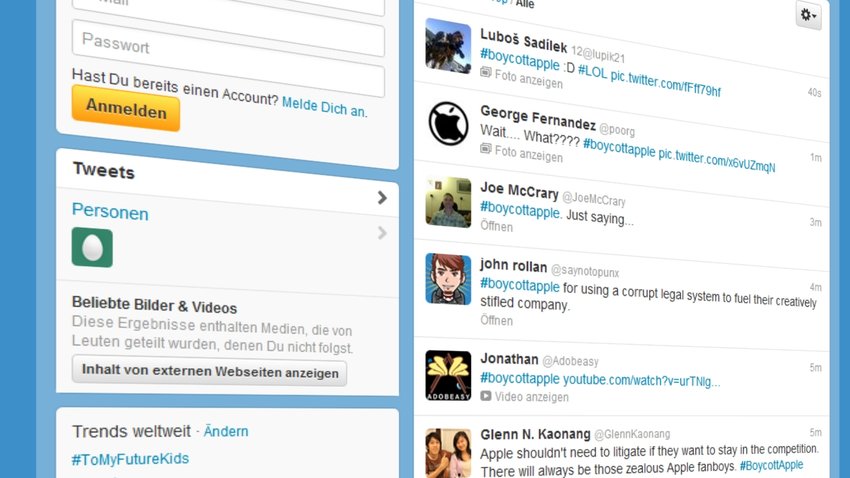The image size is (850, 478).
Task: Click George Fernandez's Apple logo avatar
Action: (x=448, y=124)
